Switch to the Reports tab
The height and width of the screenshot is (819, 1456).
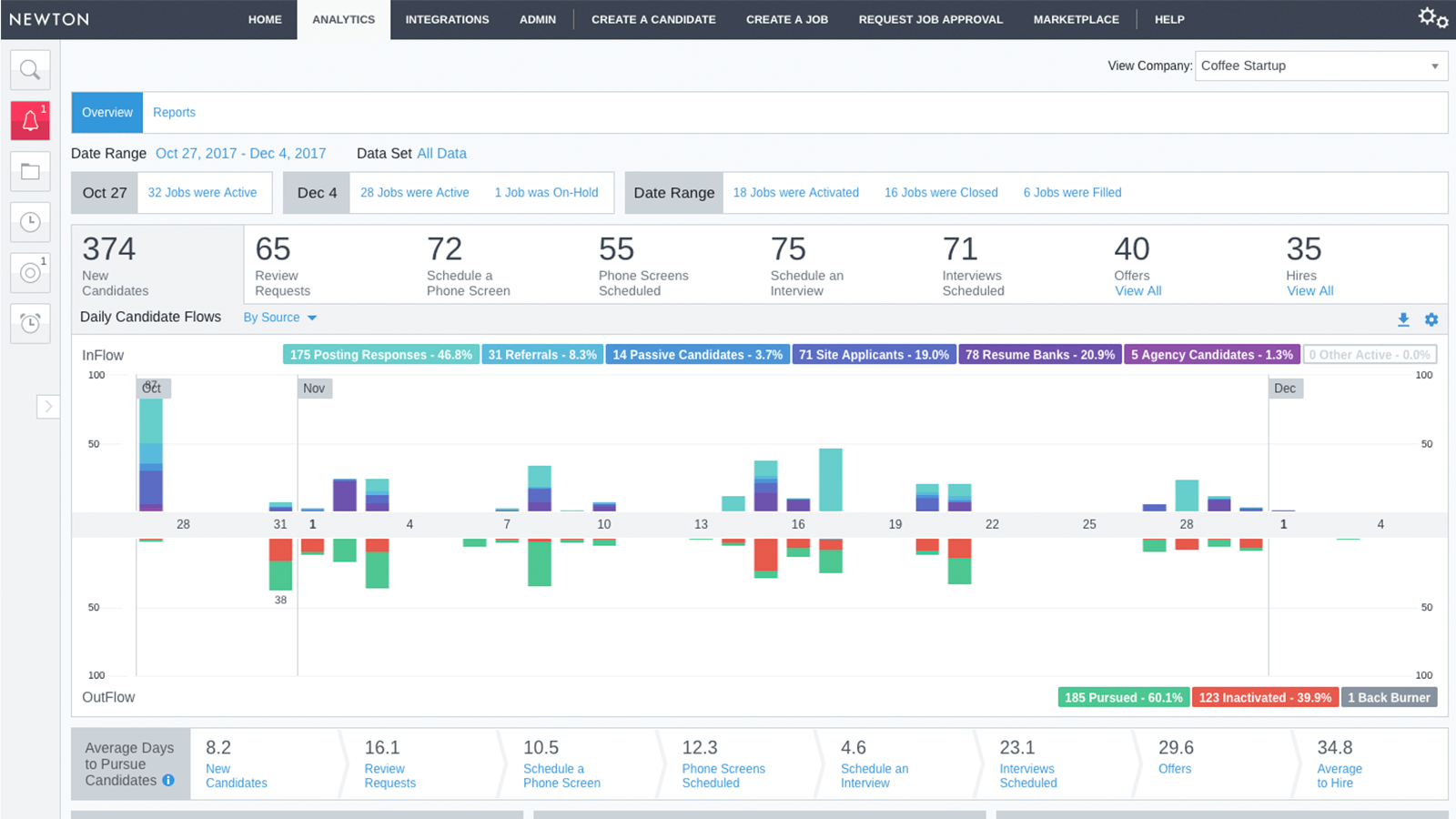click(x=174, y=112)
